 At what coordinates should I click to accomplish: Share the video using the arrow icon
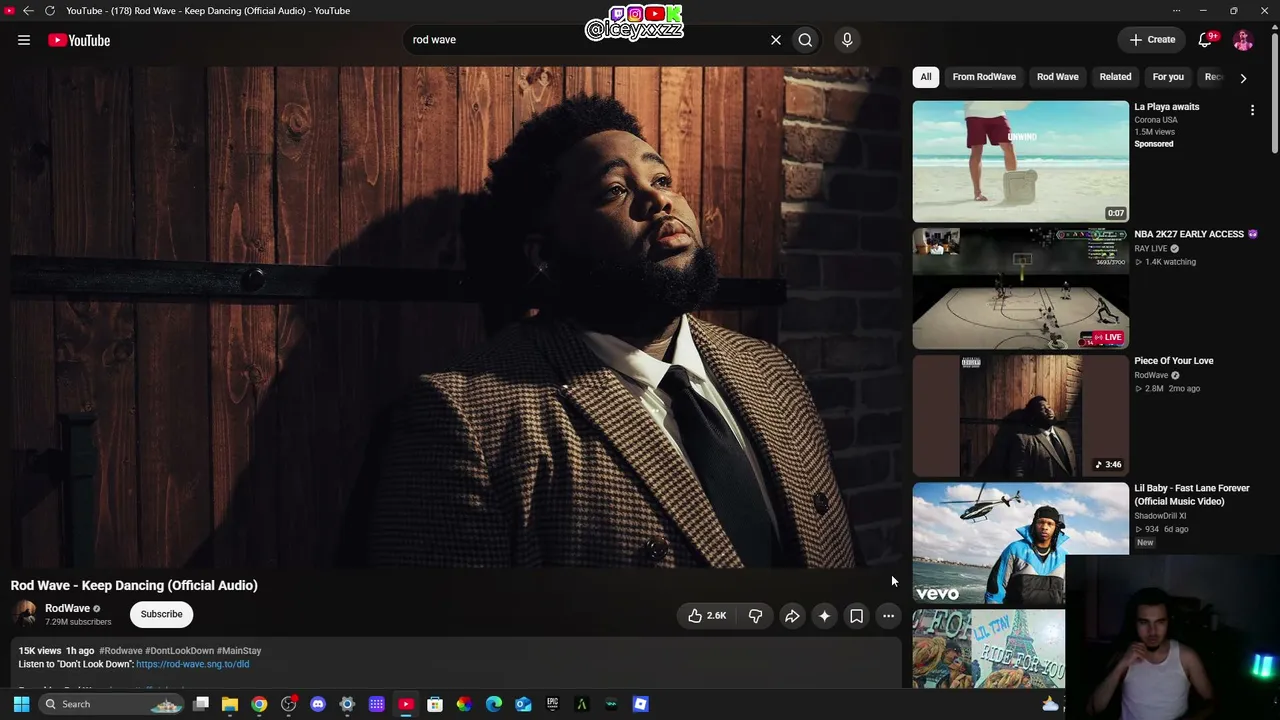tap(792, 616)
